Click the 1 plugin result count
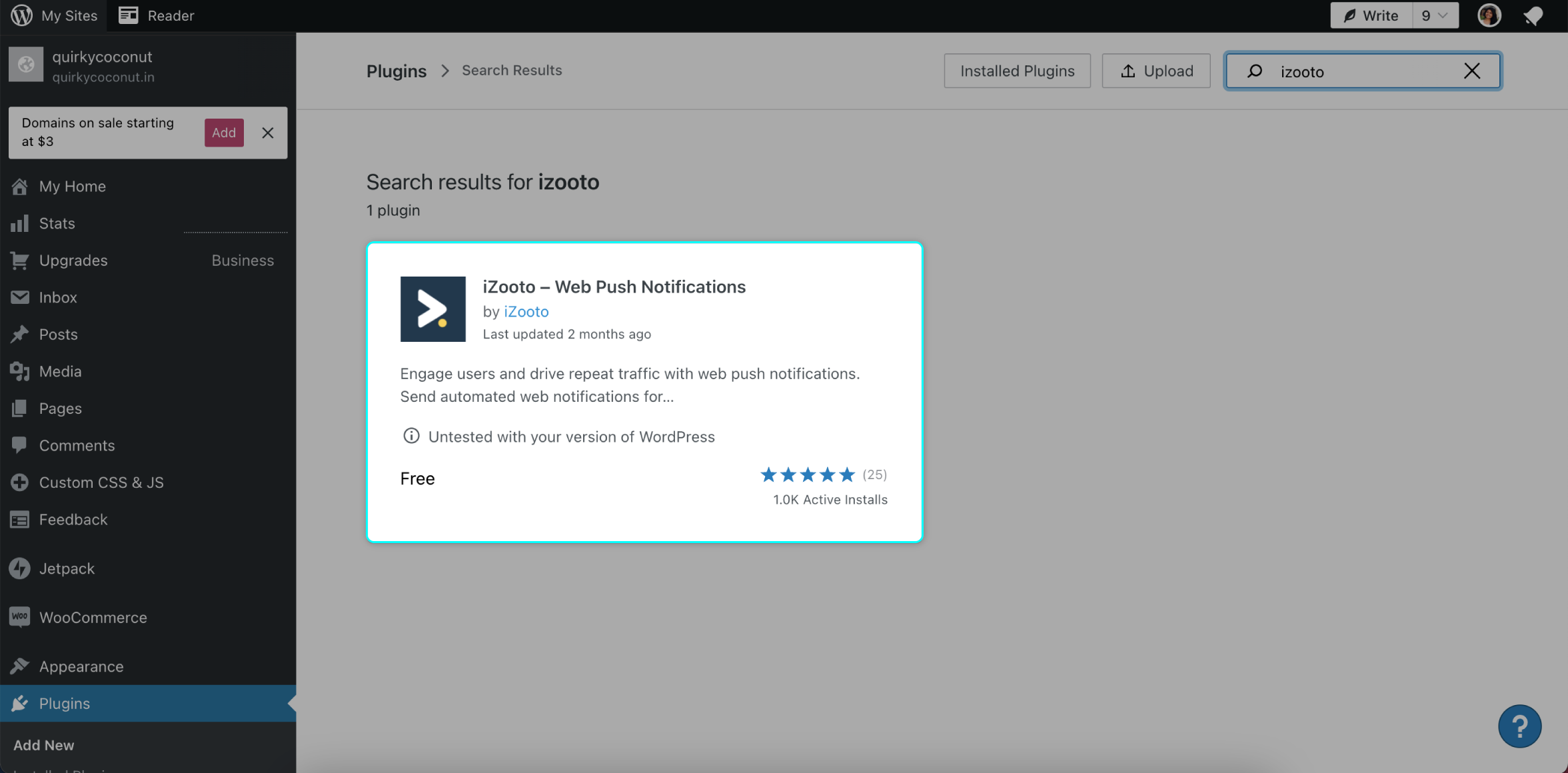 [x=393, y=211]
